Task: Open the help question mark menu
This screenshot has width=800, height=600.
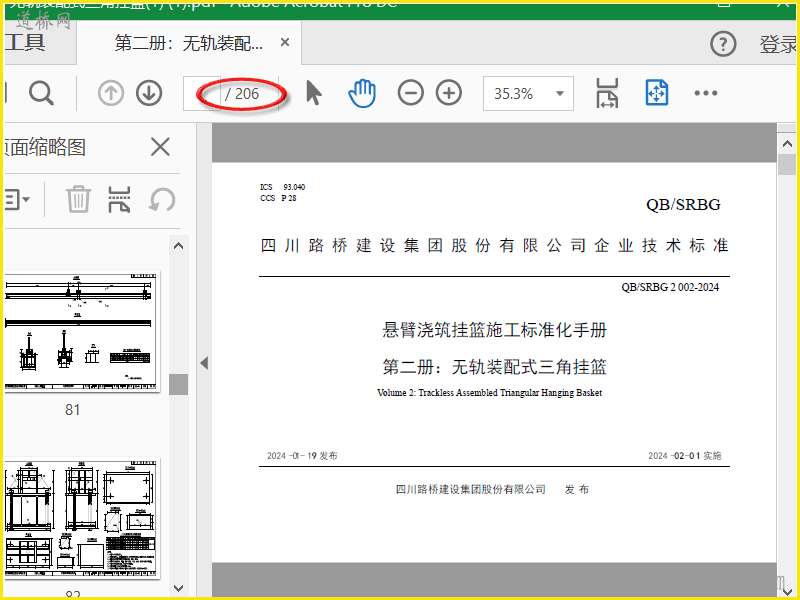Action: click(723, 44)
